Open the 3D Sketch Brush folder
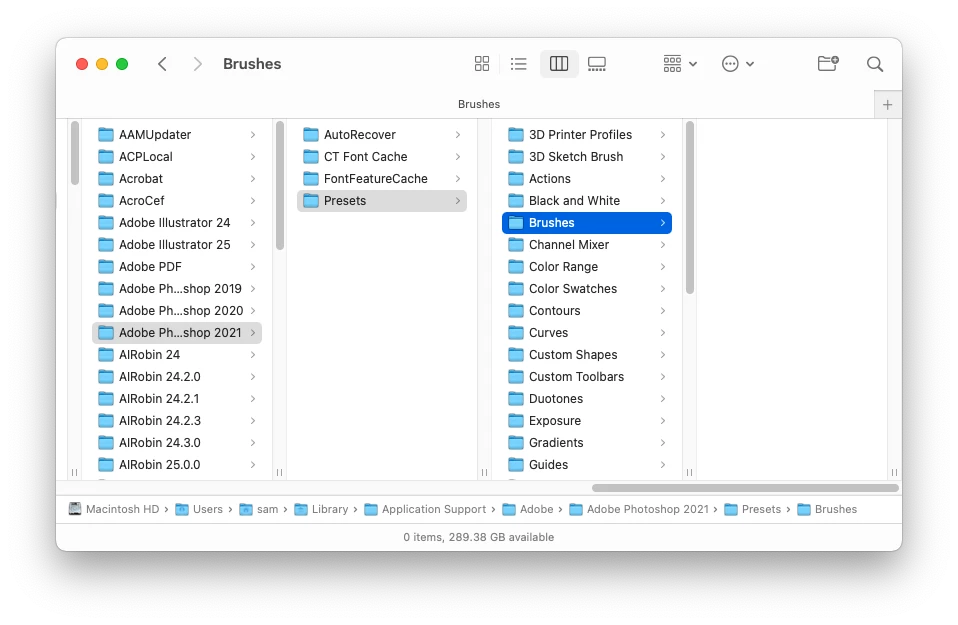The height and width of the screenshot is (625, 958). 587,156
